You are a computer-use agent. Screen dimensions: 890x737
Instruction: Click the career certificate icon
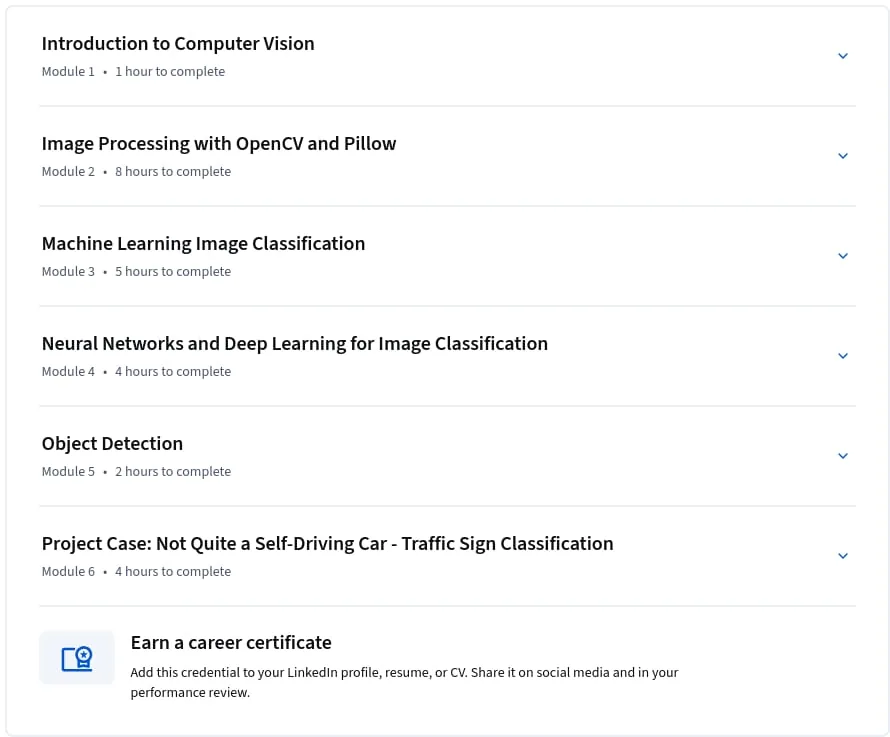[77, 658]
